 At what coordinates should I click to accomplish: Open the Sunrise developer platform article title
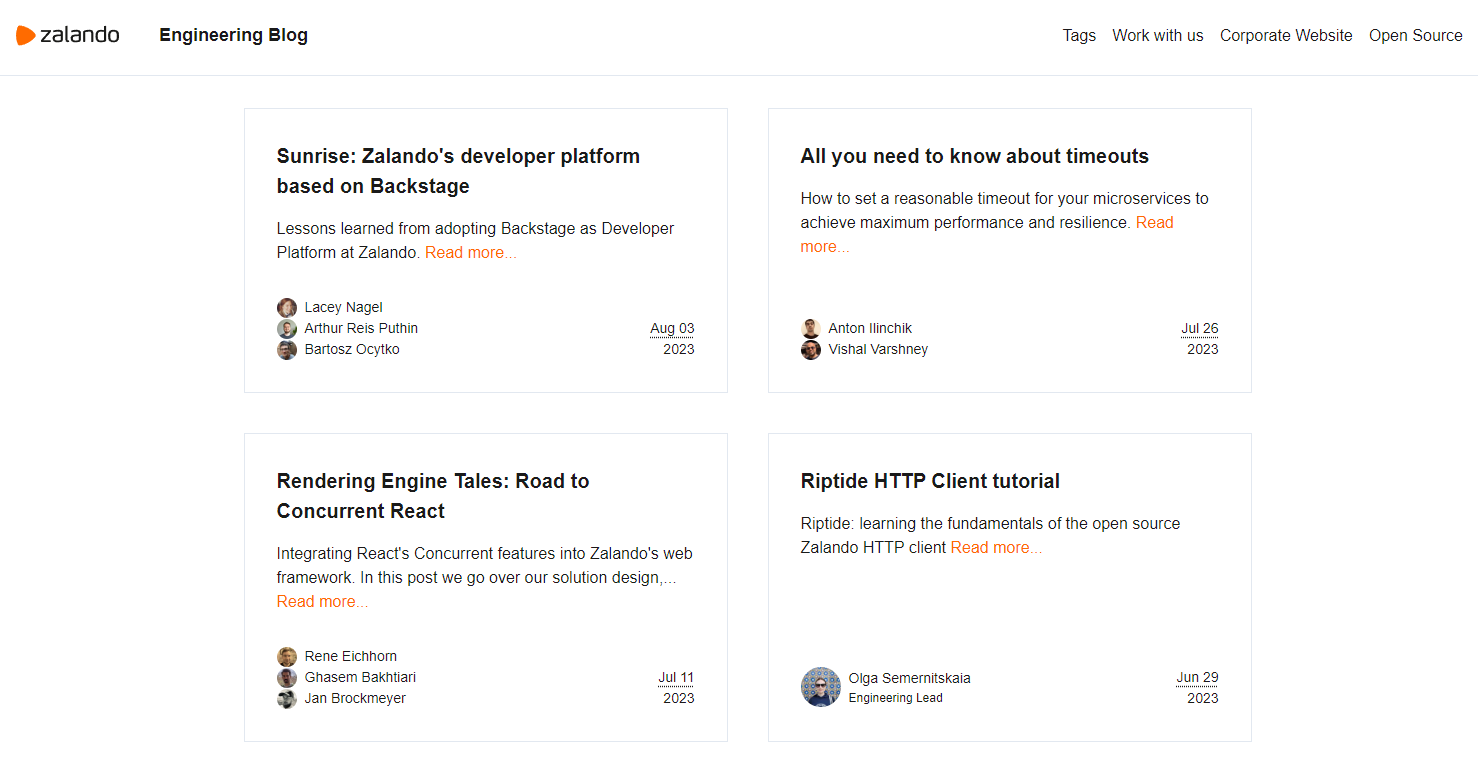(x=458, y=171)
